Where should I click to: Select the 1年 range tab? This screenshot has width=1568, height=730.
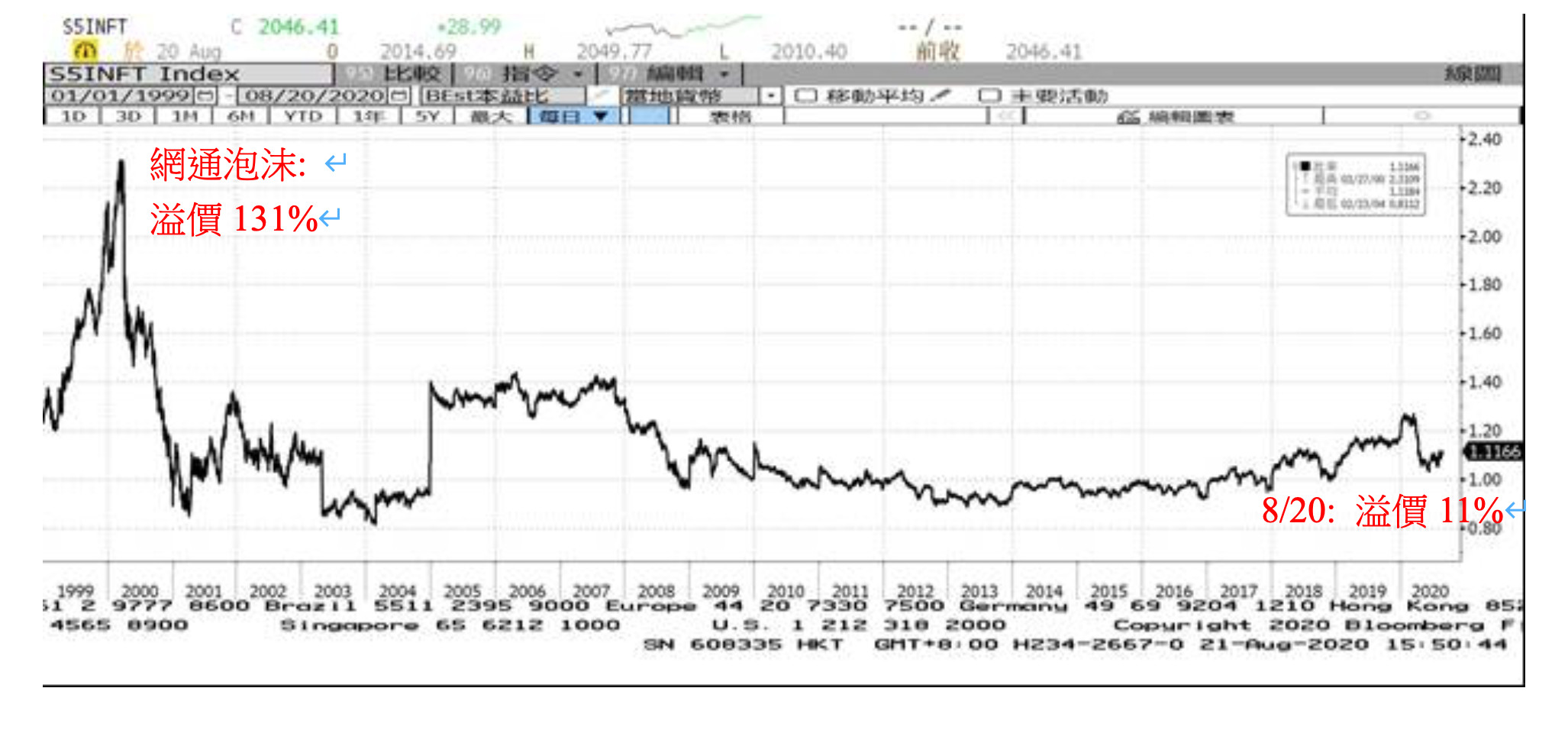pos(368,116)
